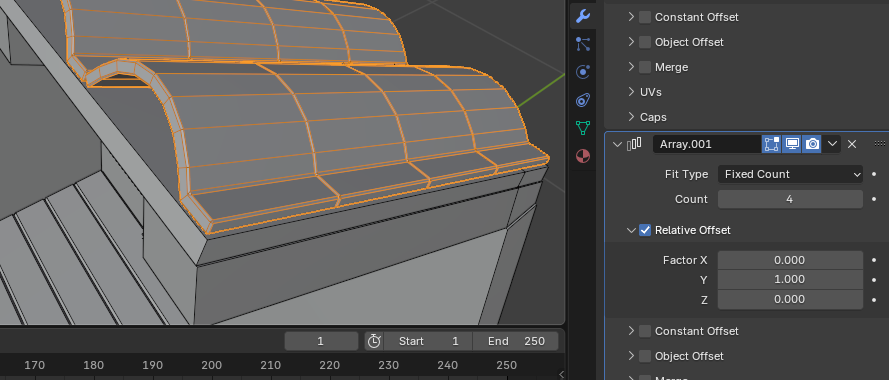
Task: Jump to frame 200 on timeline ruler
Action: coord(211,365)
